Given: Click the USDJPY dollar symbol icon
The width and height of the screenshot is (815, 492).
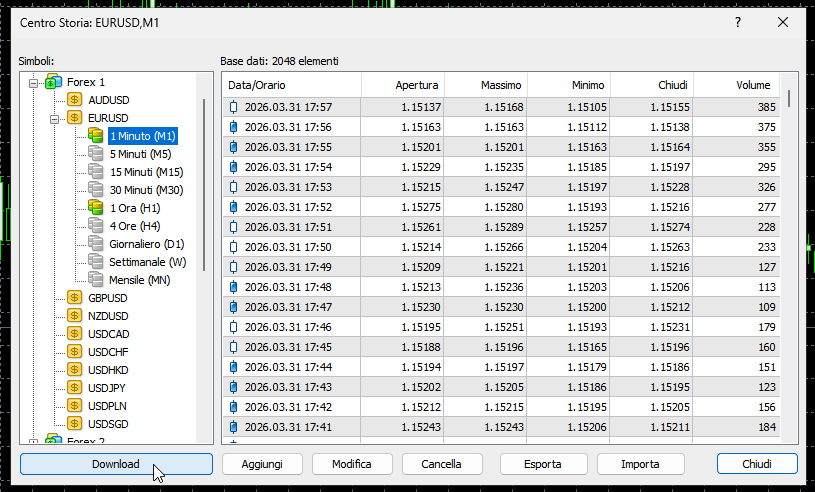Looking at the screenshot, I should click(75, 388).
